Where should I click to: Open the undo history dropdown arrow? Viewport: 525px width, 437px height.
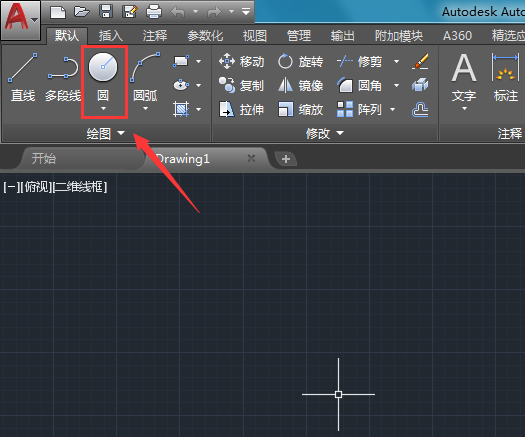(196, 12)
